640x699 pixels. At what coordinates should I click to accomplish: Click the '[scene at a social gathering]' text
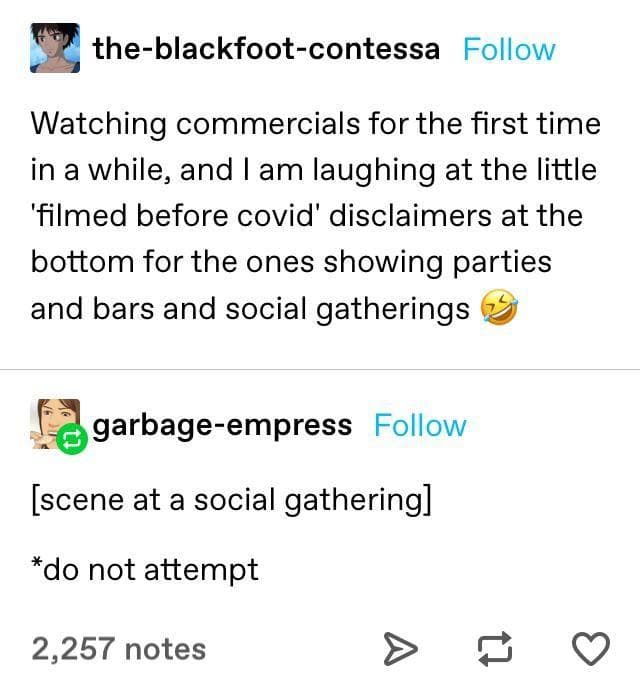(231, 500)
